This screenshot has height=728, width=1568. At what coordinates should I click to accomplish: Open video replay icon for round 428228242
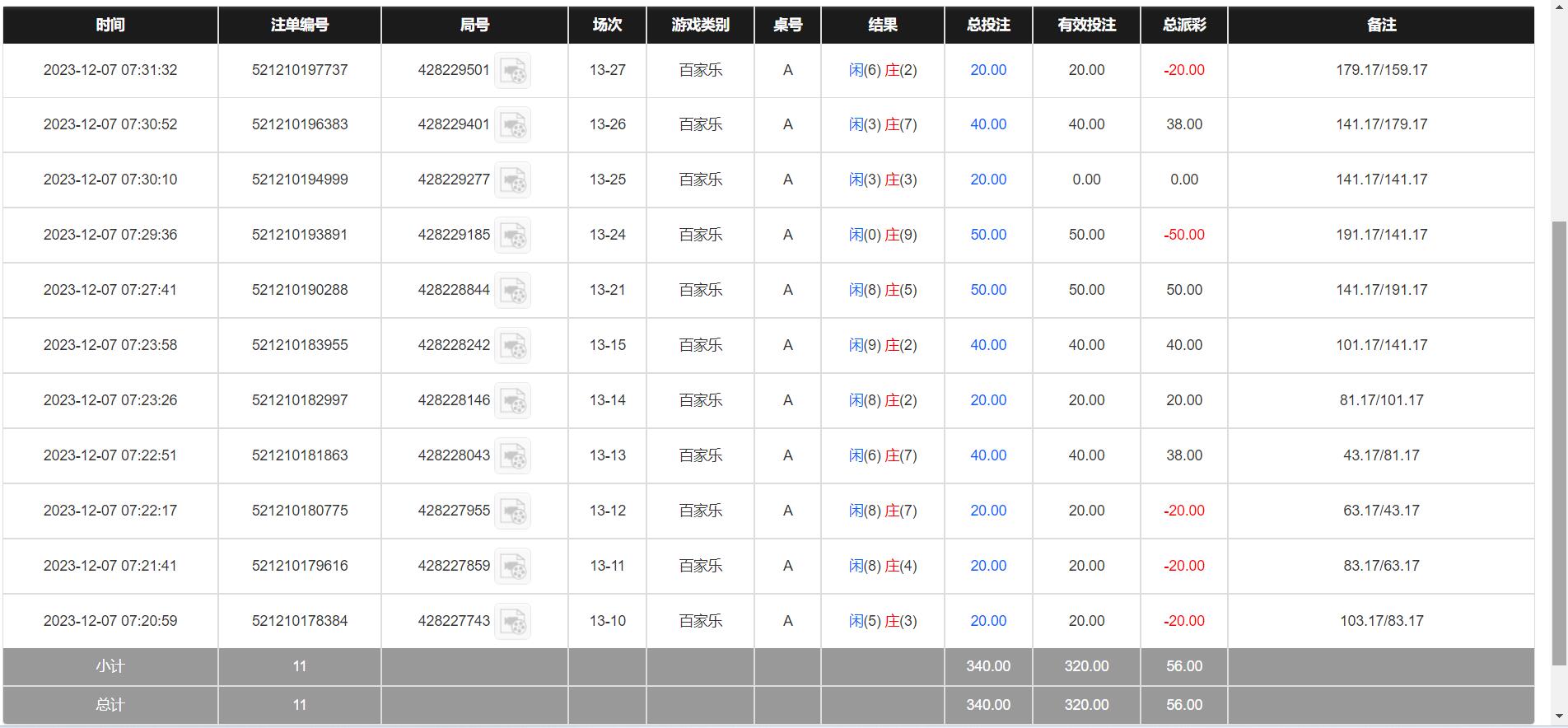coord(512,346)
